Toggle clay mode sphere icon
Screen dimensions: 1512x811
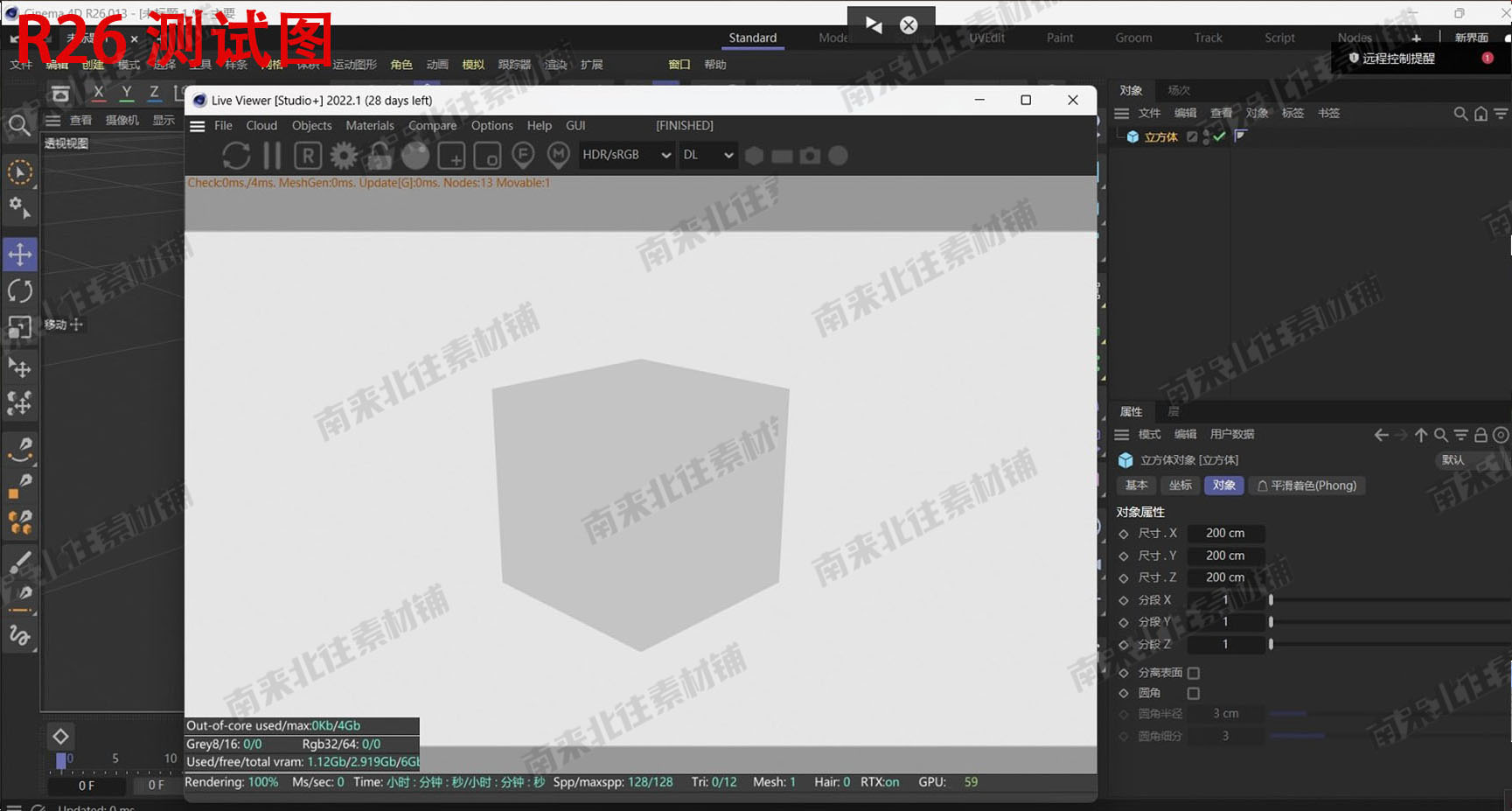click(x=415, y=156)
